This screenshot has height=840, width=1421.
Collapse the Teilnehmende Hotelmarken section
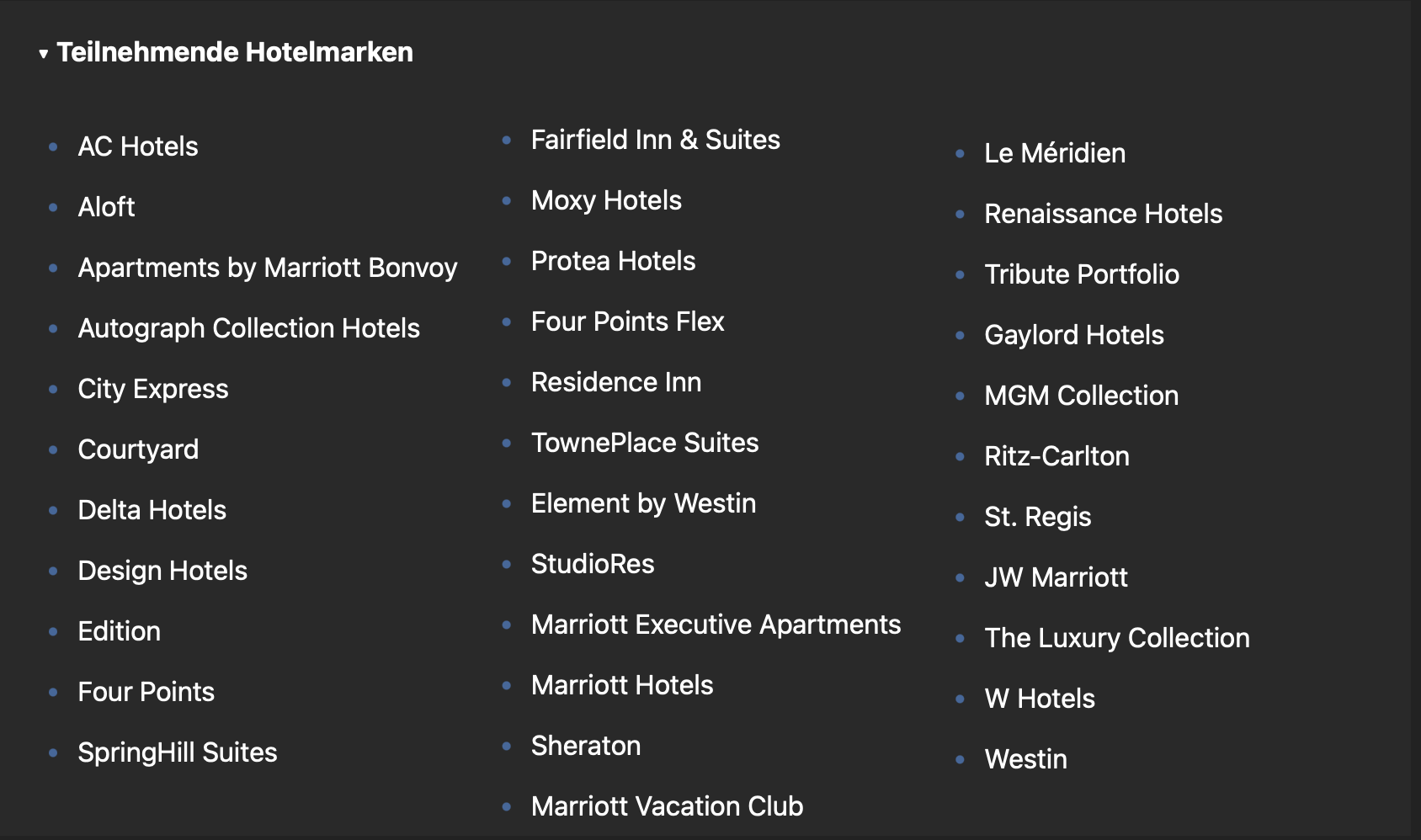point(43,54)
